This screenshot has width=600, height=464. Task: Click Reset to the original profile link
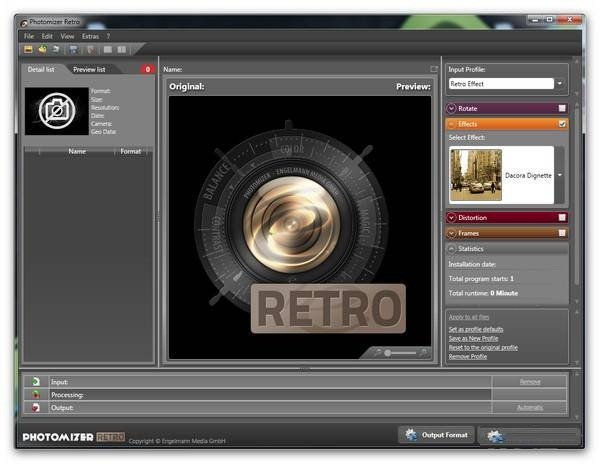tap(483, 347)
